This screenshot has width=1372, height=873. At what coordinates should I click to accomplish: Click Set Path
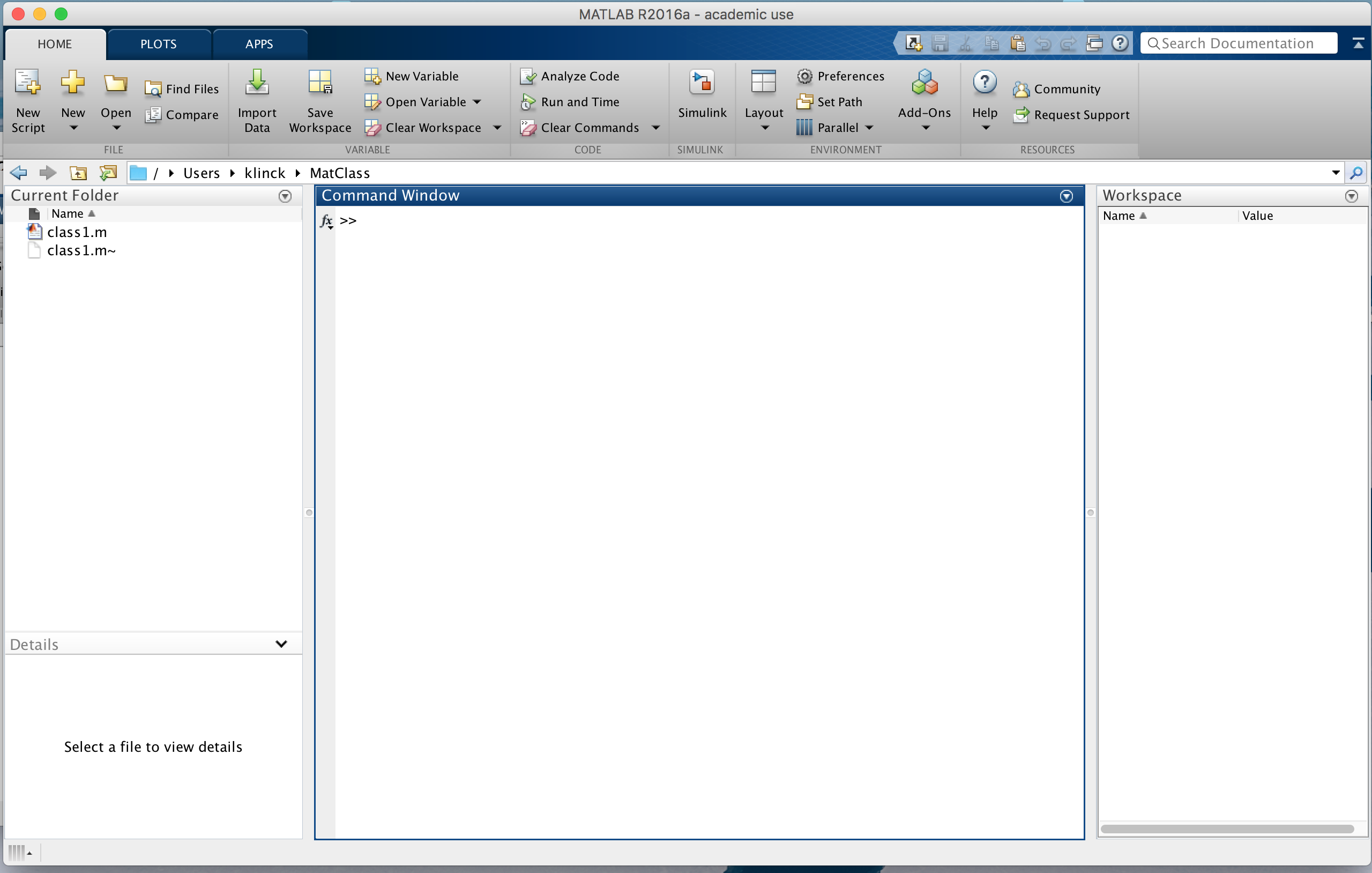[830, 101]
